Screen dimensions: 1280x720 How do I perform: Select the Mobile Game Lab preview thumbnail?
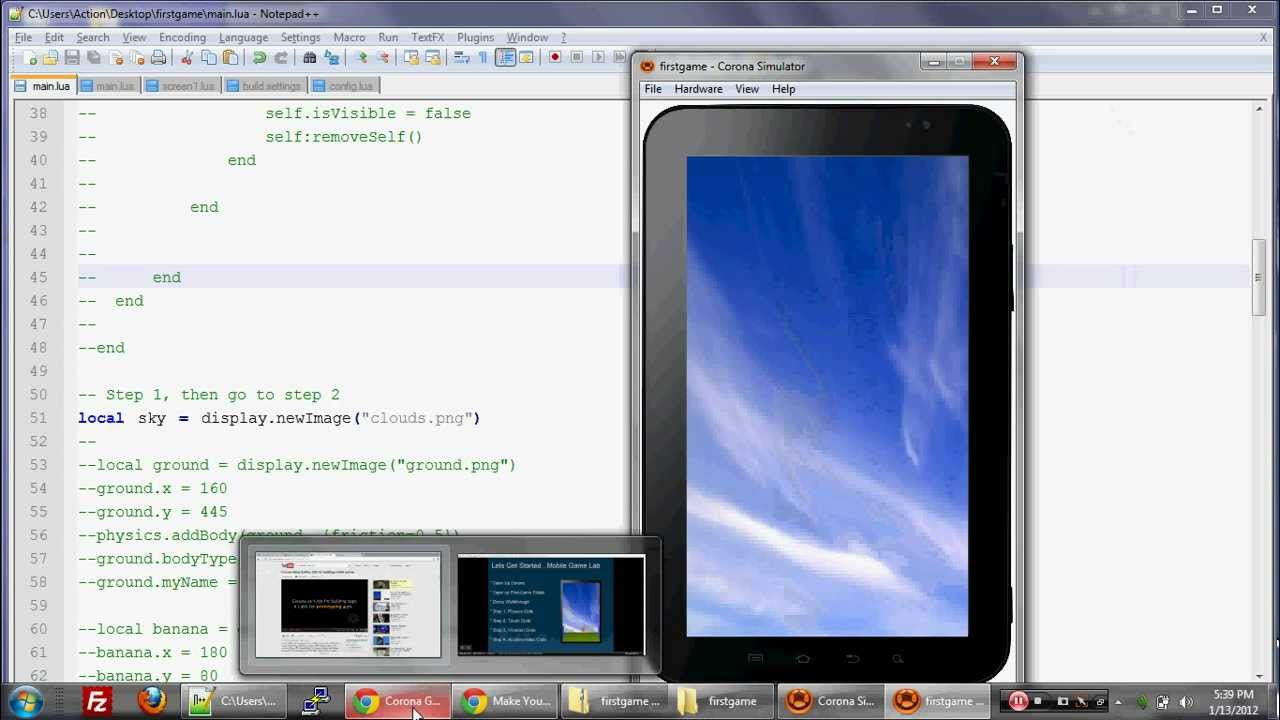point(551,605)
